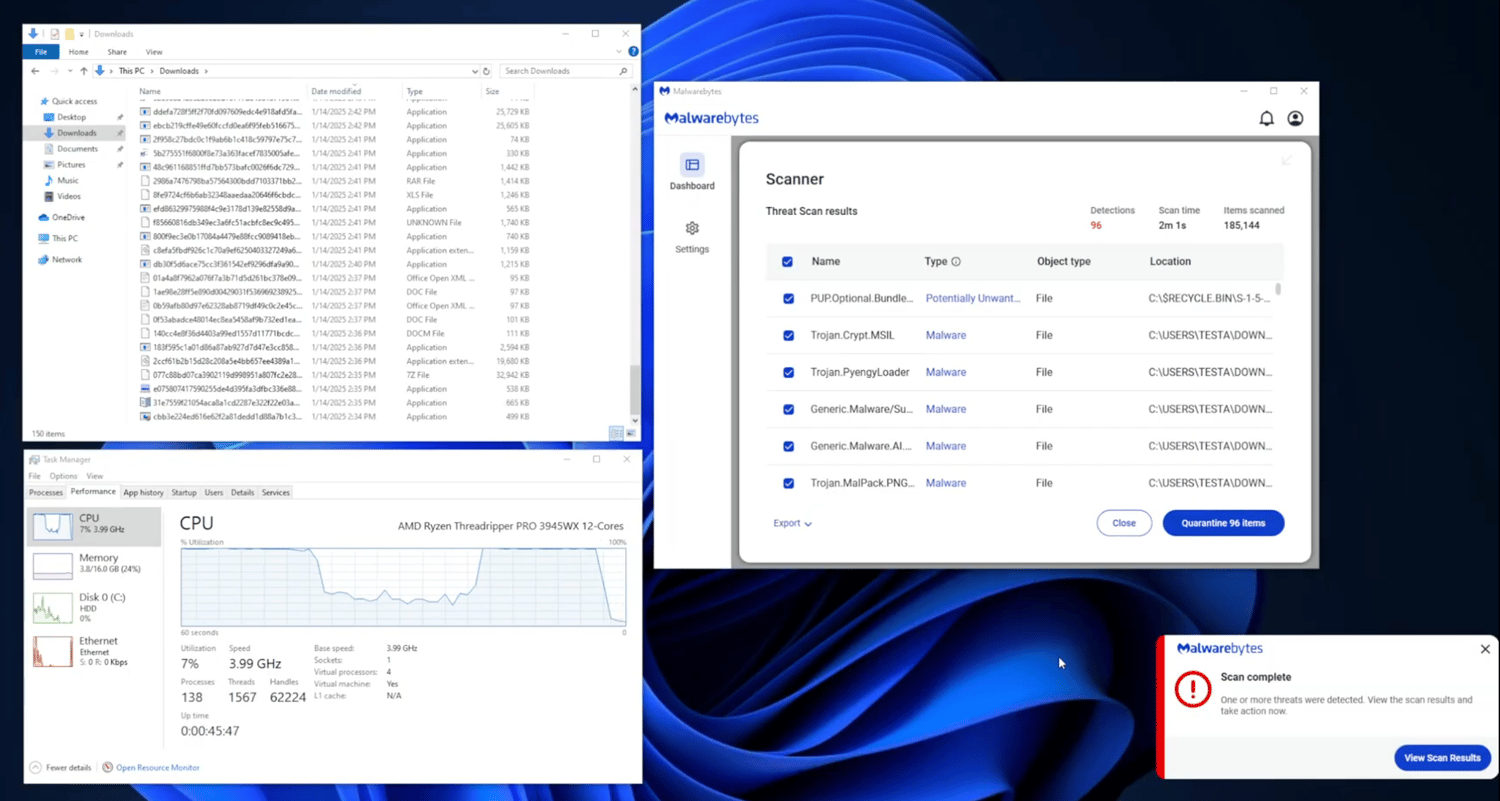Switch Explorer to details view icon

[x=615, y=433]
